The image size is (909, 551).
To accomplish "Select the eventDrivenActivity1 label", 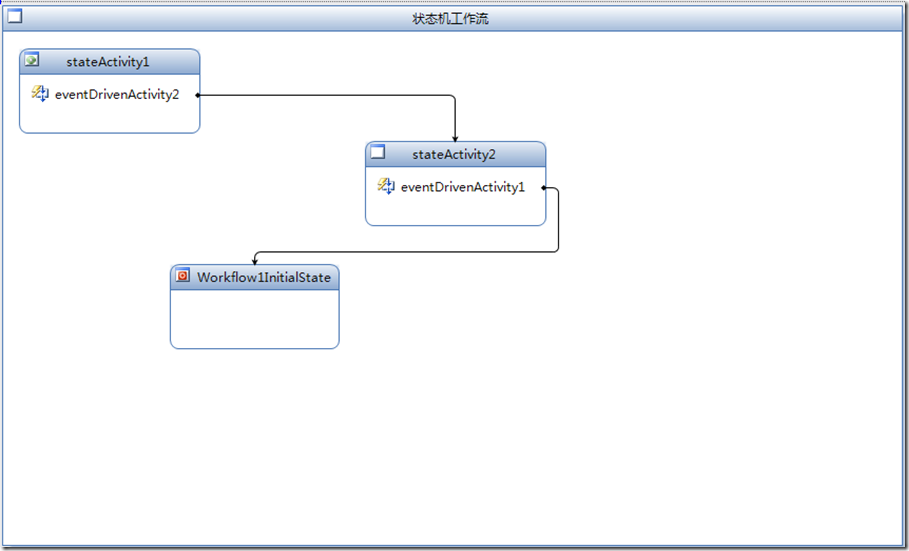I will point(462,187).
